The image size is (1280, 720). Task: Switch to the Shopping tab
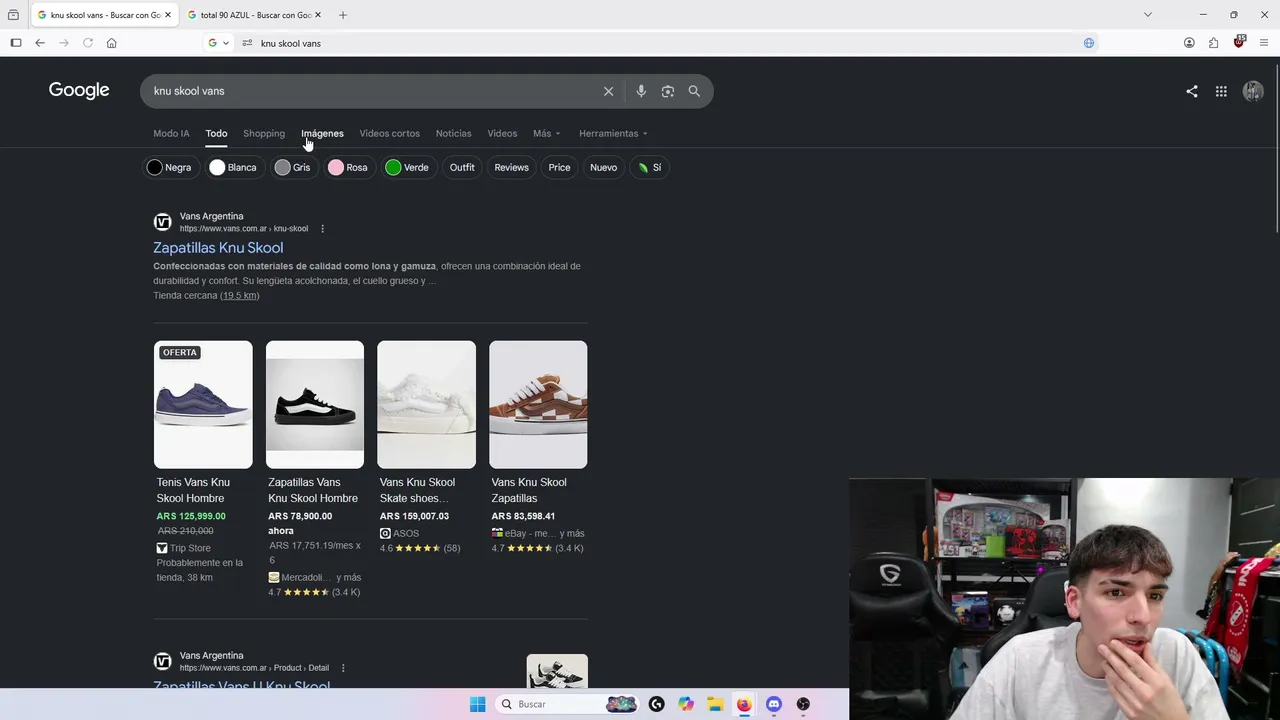pyautogui.click(x=264, y=133)
